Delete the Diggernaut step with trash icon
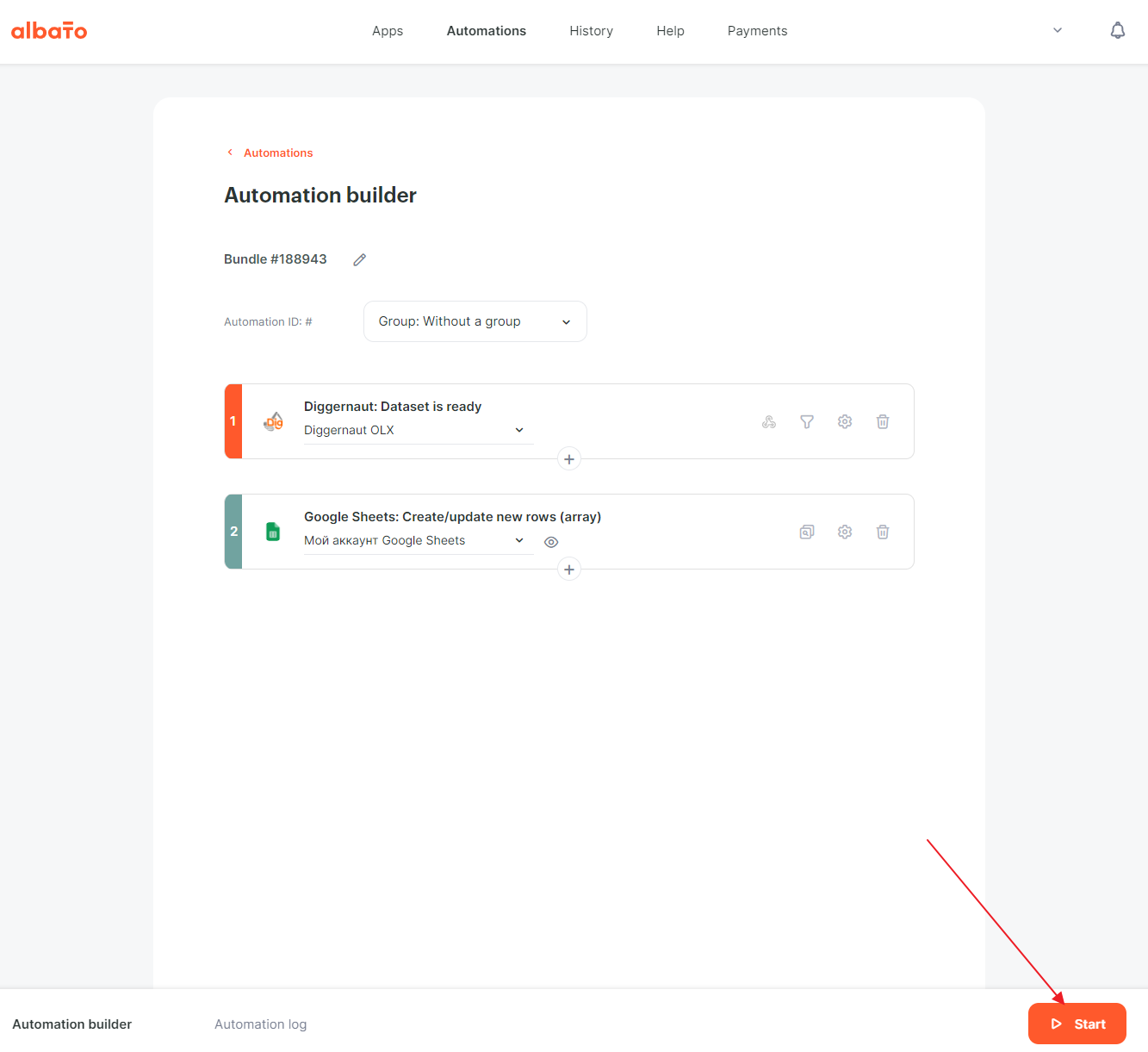The height and width of the screenshot is (1052, 1148). [883, 421]
